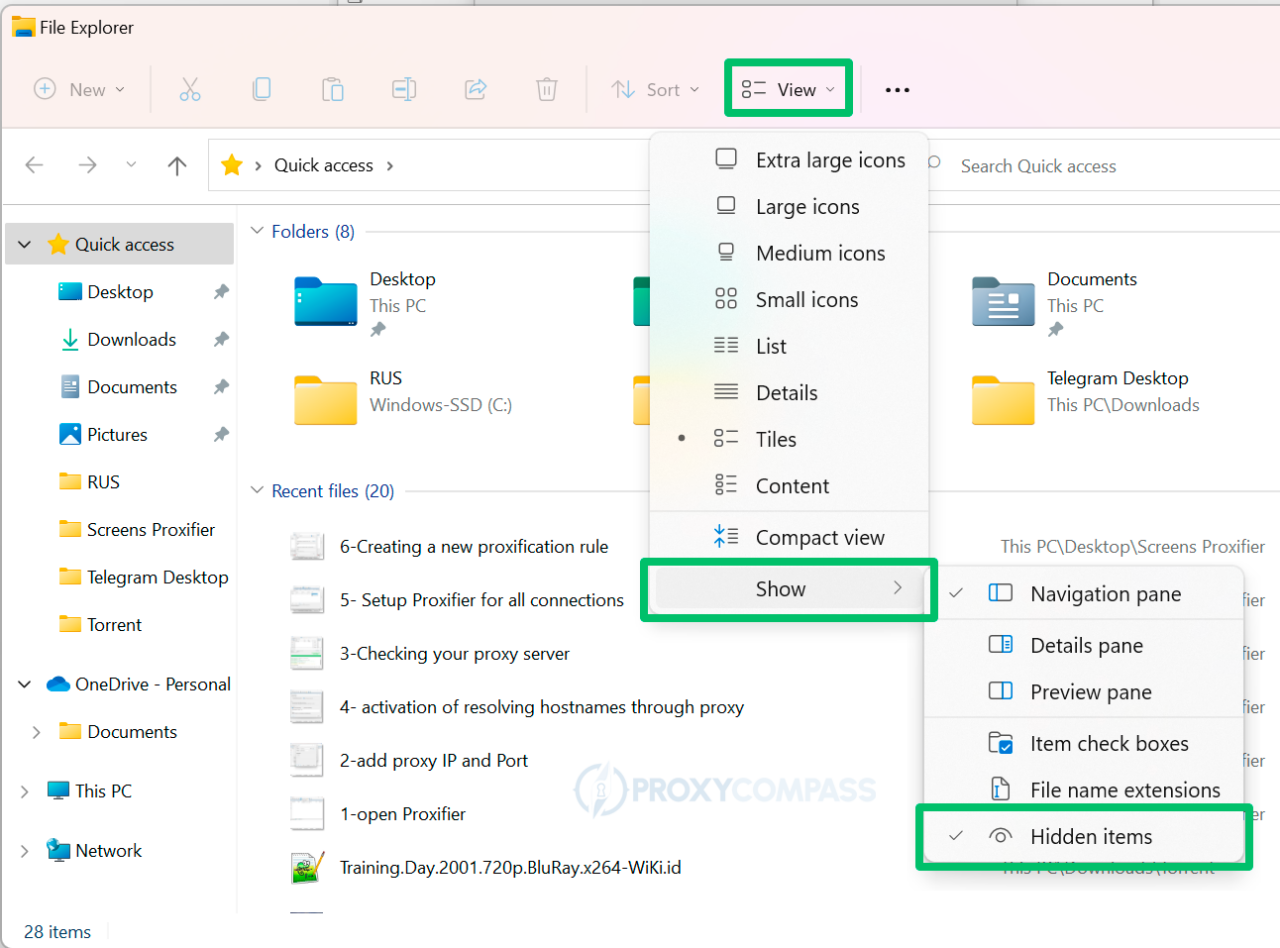Click the Up navigation arrow
The image size is (1280, 948).
(176, 165)
